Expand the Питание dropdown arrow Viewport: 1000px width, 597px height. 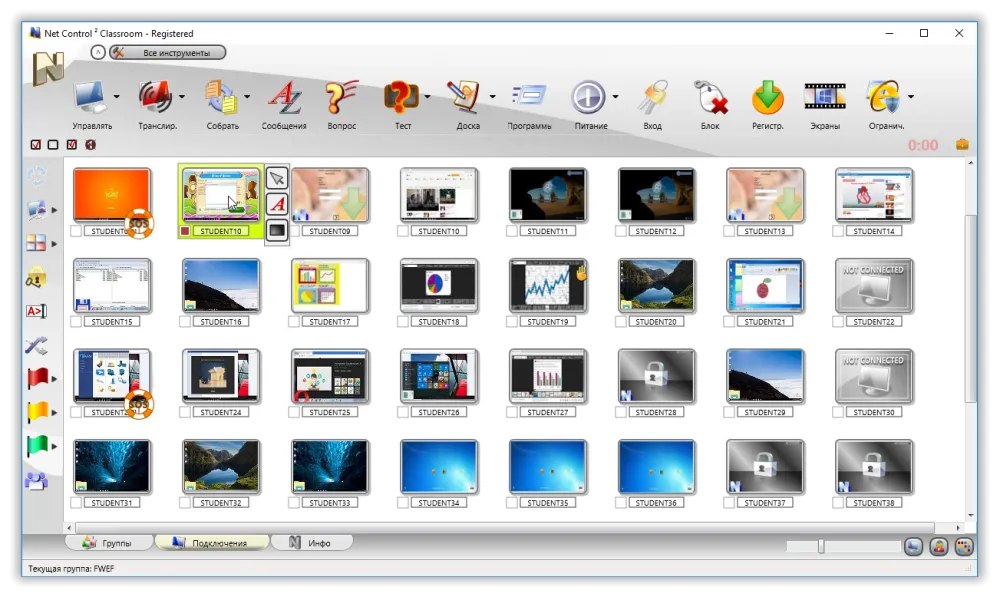(x=615, y=97)
